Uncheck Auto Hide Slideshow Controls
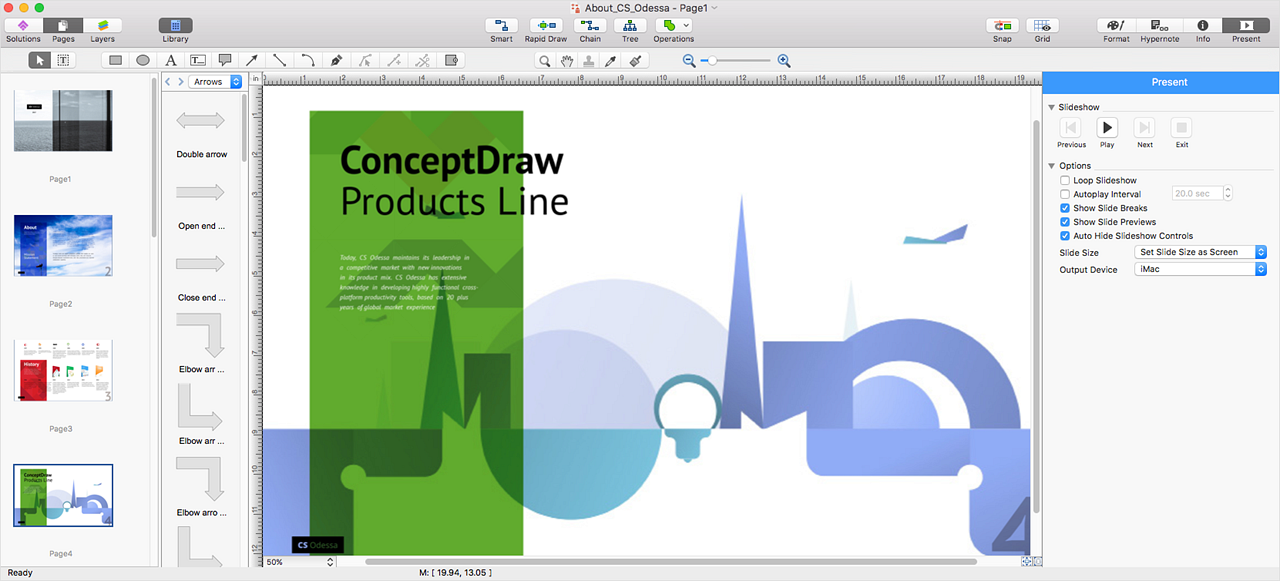 (1065, 236)
